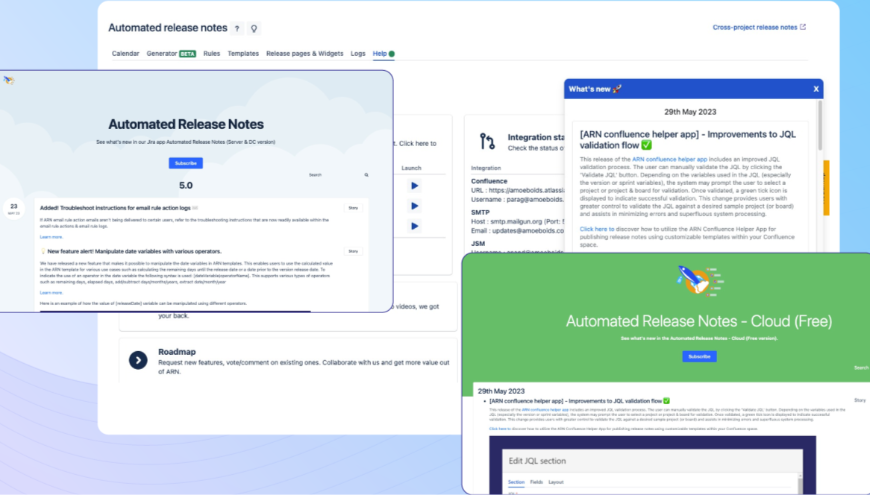
Task: Click the 29th May 2023 date in What's new
Action: [690, 112]
